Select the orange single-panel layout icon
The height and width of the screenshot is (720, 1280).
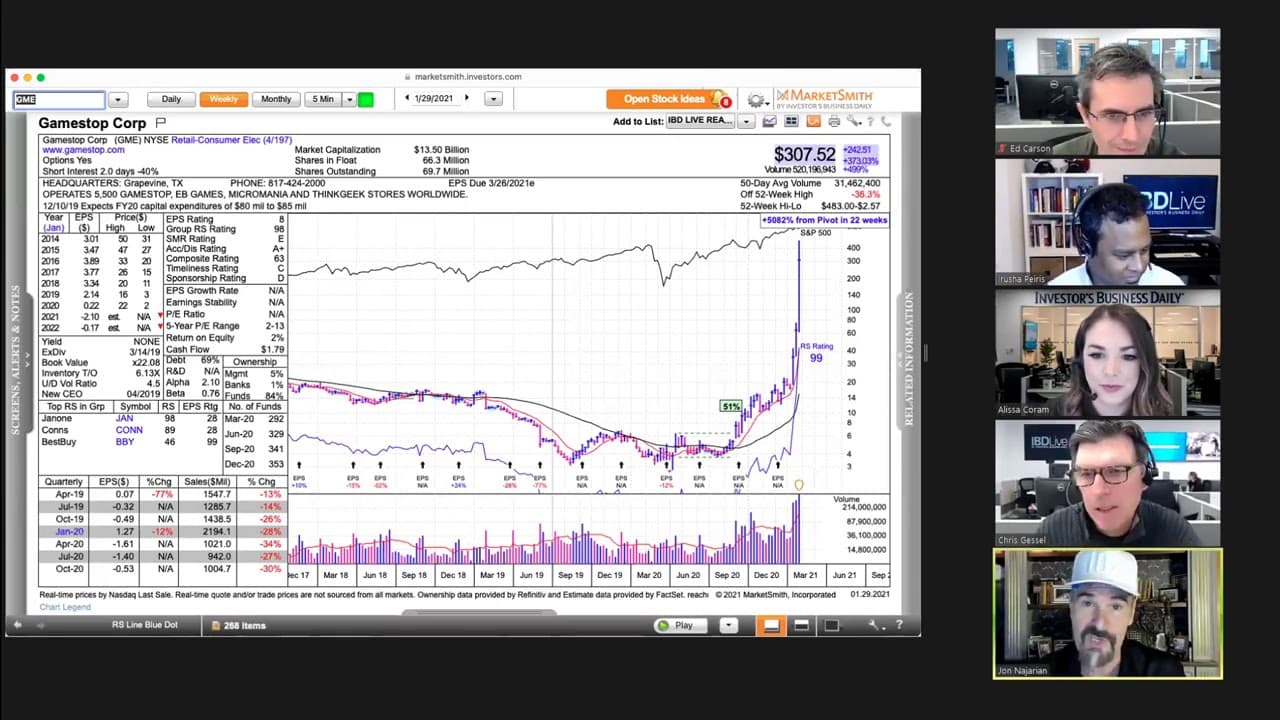771,625
